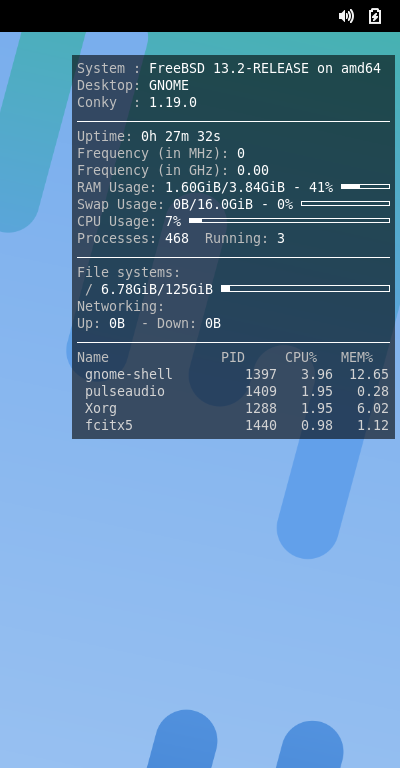Screen dimensions: 400x768
Task: Click the 'Frequency (in GHz)' value 0.00
Action: (x=253, y=170)
